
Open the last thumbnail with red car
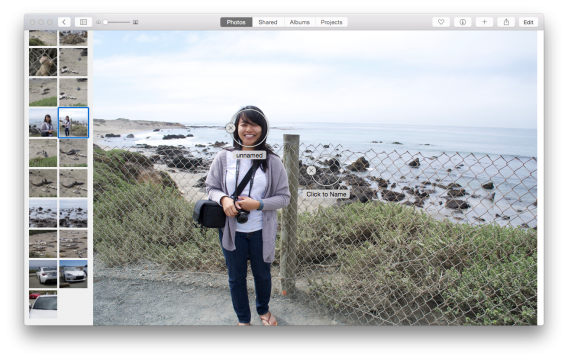click(x=43, y=304)
